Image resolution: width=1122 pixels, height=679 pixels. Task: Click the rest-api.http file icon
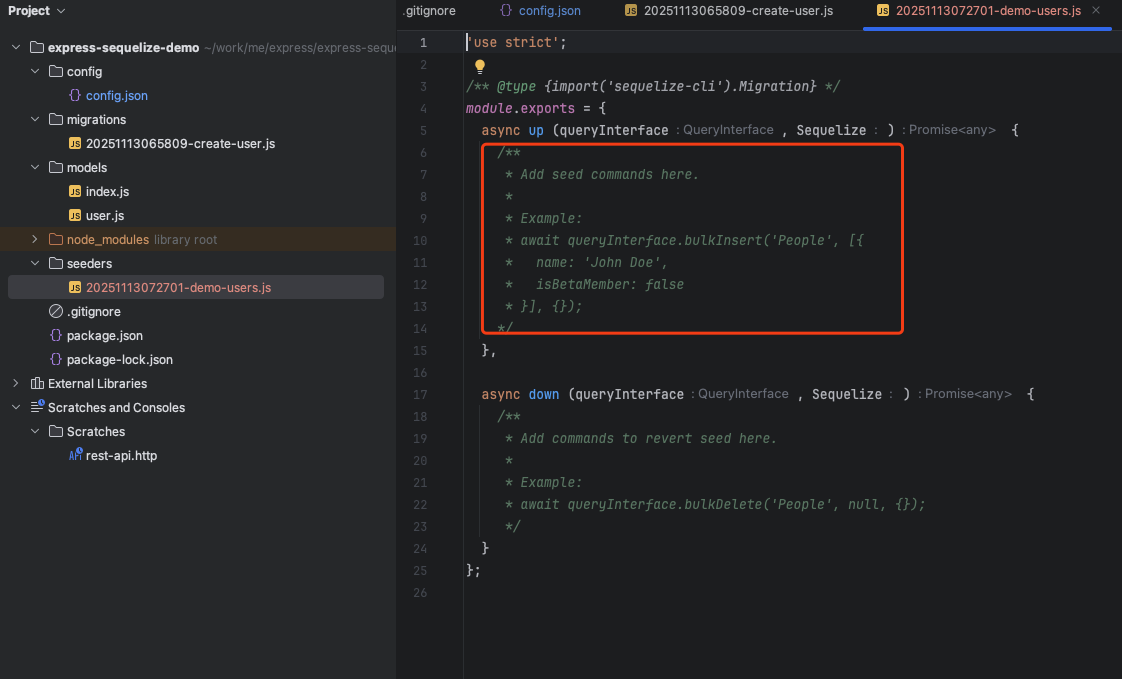(75, 455)
